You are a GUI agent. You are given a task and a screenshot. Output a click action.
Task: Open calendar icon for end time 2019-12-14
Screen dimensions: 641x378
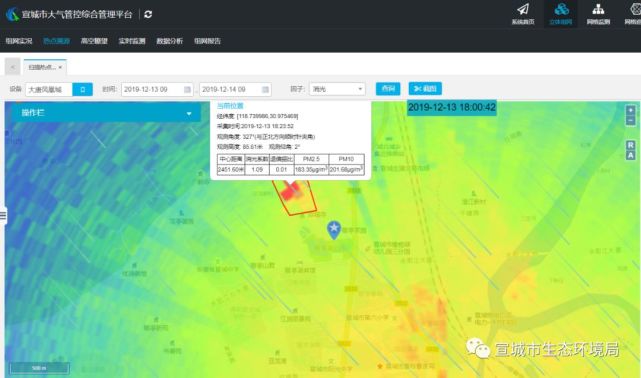(x=265, y=89)
